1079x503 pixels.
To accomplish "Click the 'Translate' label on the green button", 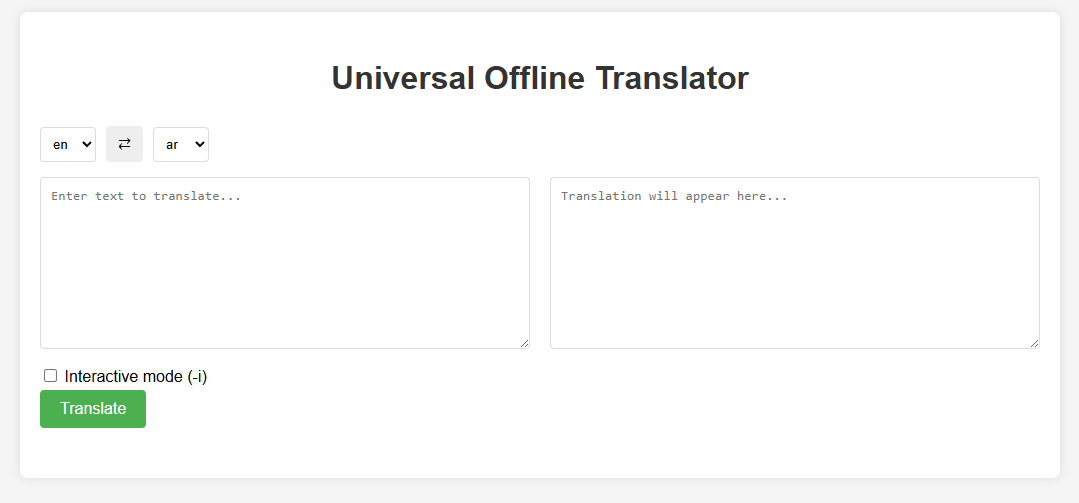I will point(93,409).
